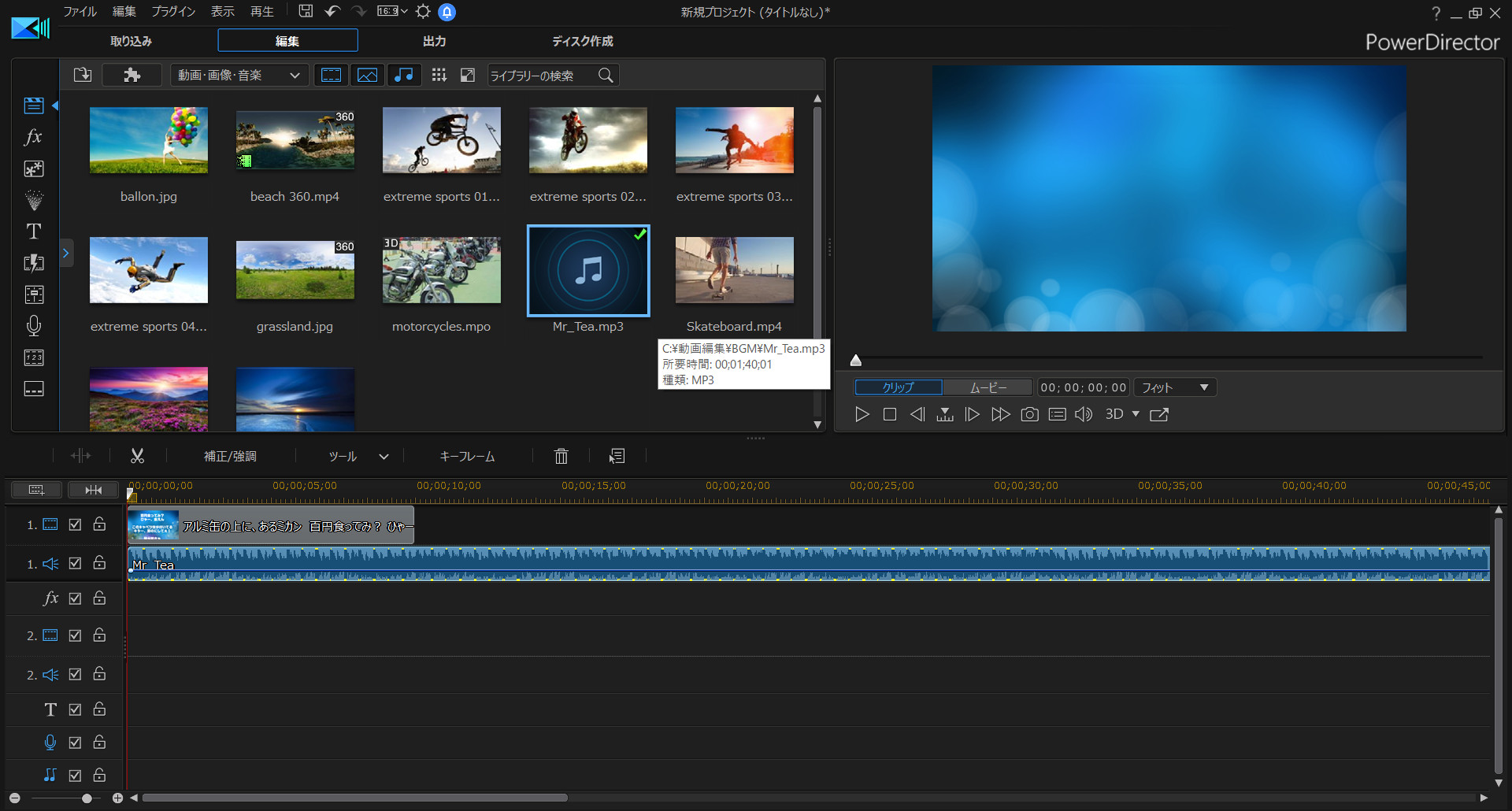Expand the sidebar with chevron arrow
Screen dimensions: 1512x811
(x=66, y=254)
